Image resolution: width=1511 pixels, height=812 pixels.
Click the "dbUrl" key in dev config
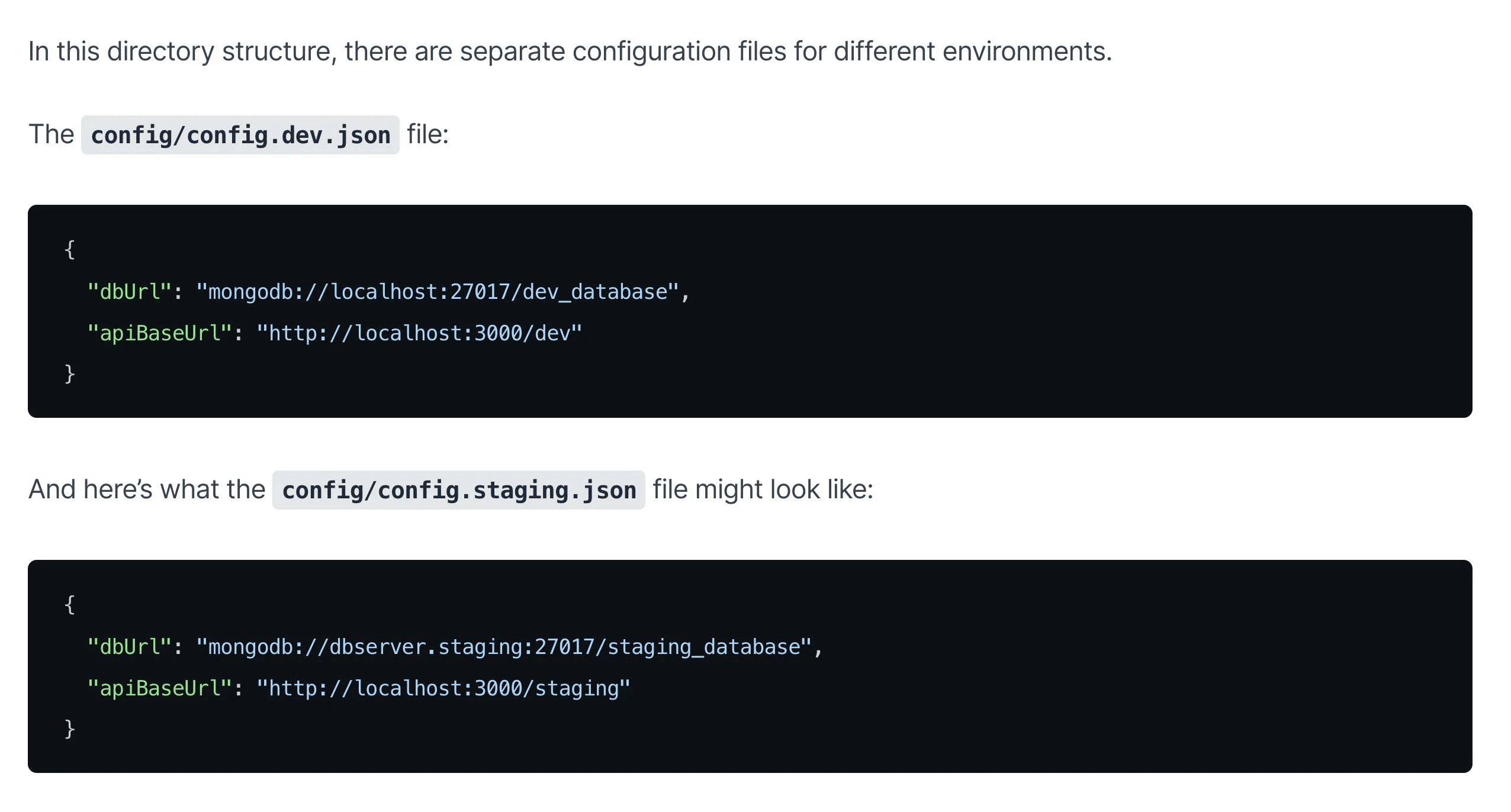click(x=130, y=292)
